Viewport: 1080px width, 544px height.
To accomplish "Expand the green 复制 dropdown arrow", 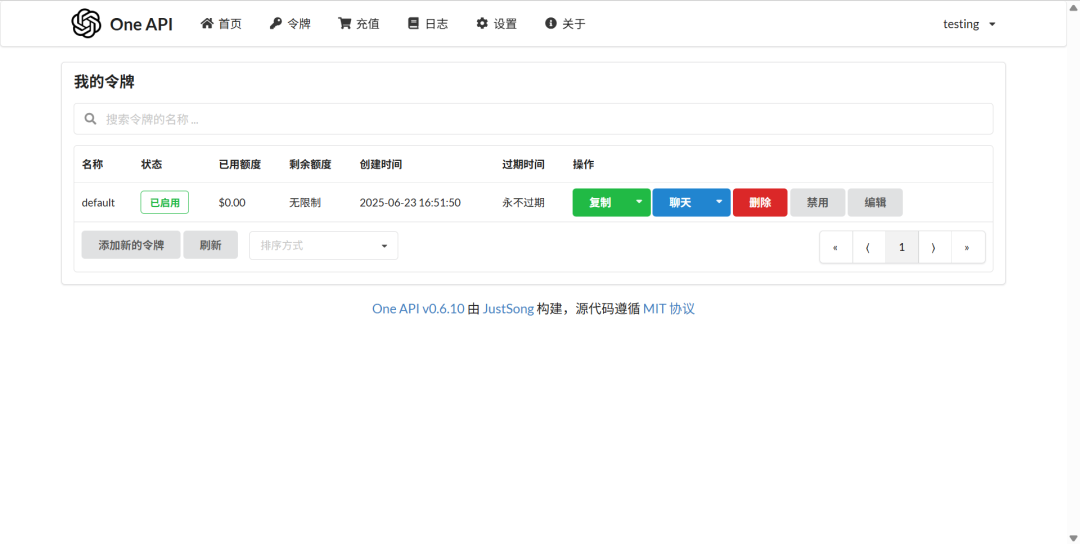I will click(639, 202).
